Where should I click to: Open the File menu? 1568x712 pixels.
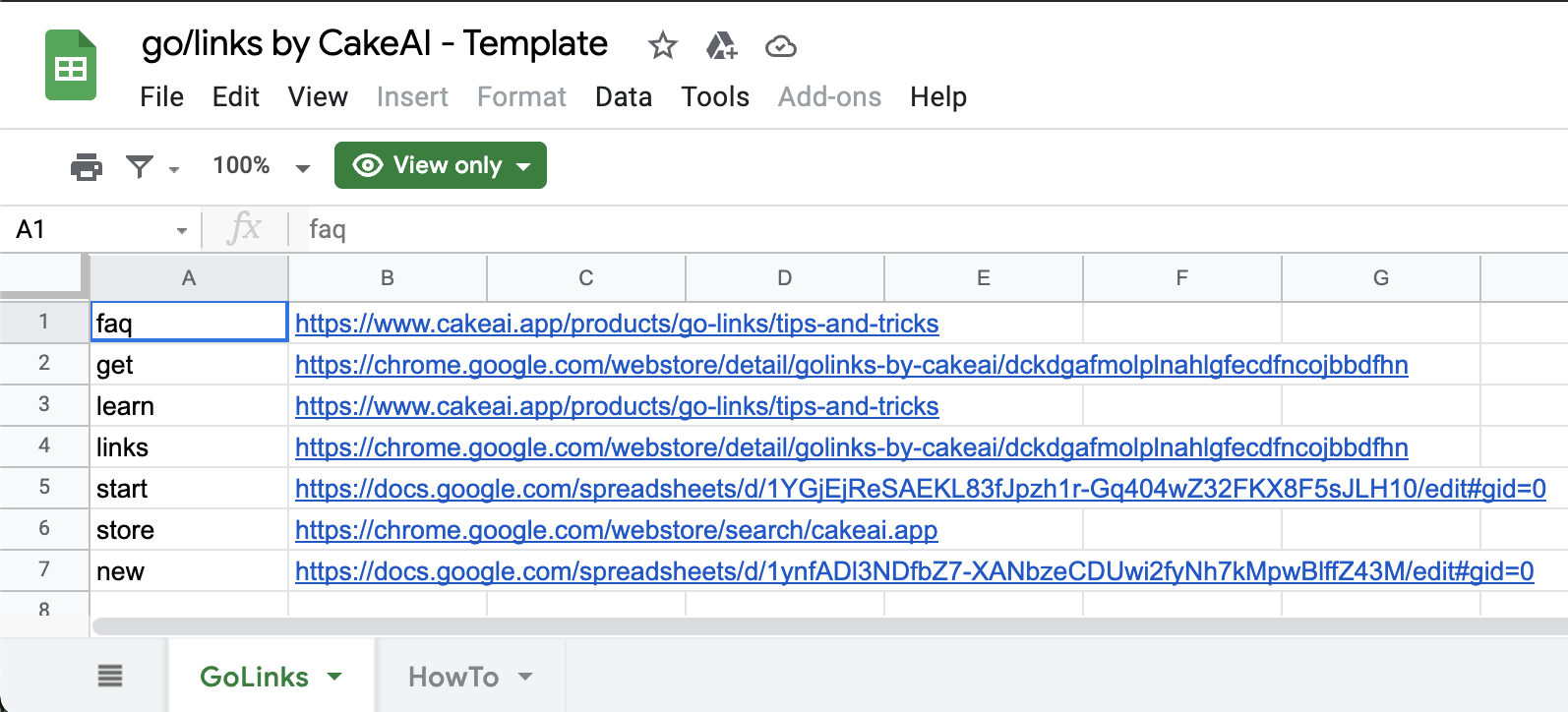tap(161, 96)
